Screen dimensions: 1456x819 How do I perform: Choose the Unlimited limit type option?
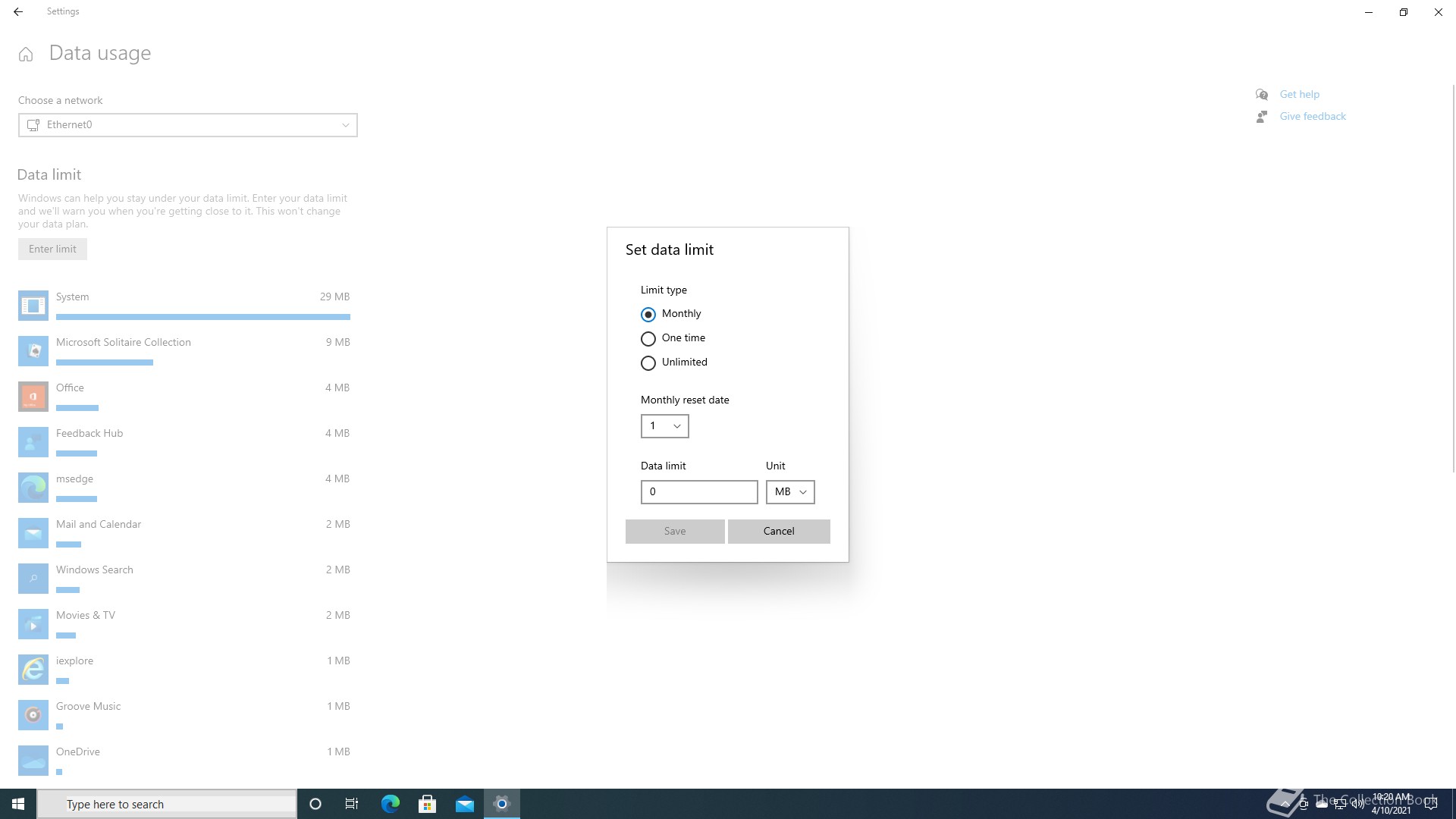[648, 362]
